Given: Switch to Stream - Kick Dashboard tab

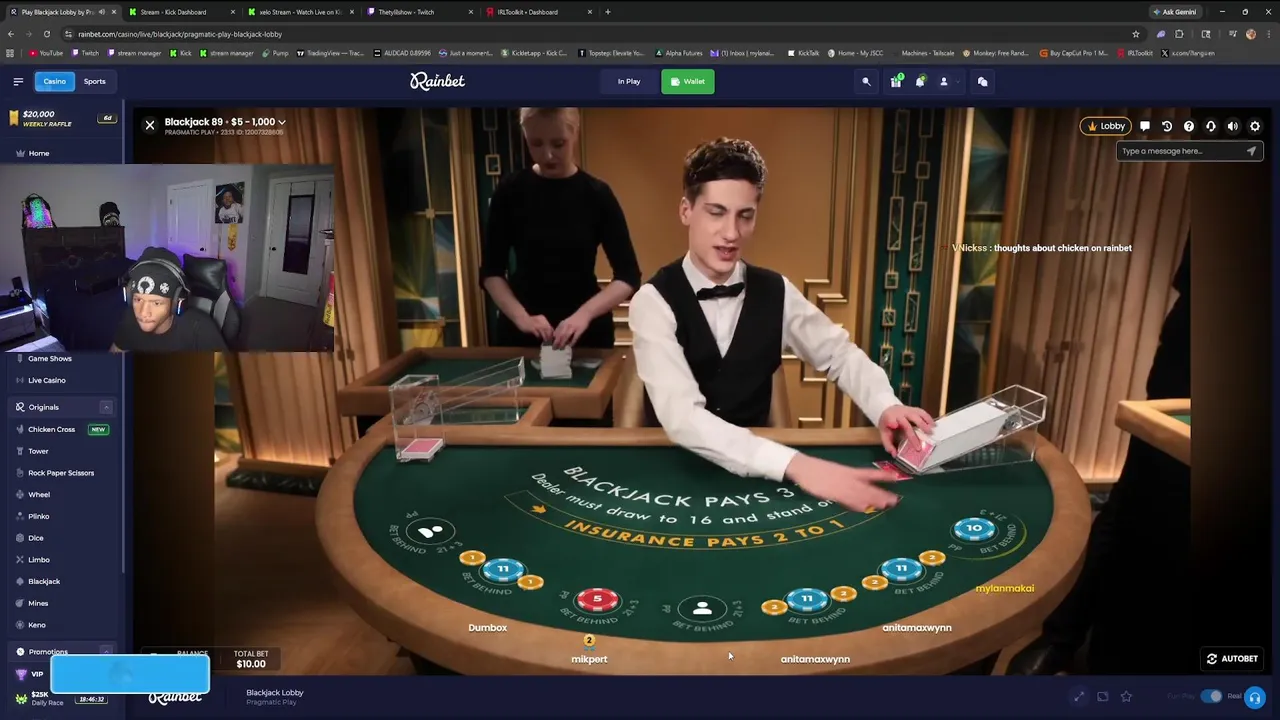Looking at the screenshot, I should [180, 12].
